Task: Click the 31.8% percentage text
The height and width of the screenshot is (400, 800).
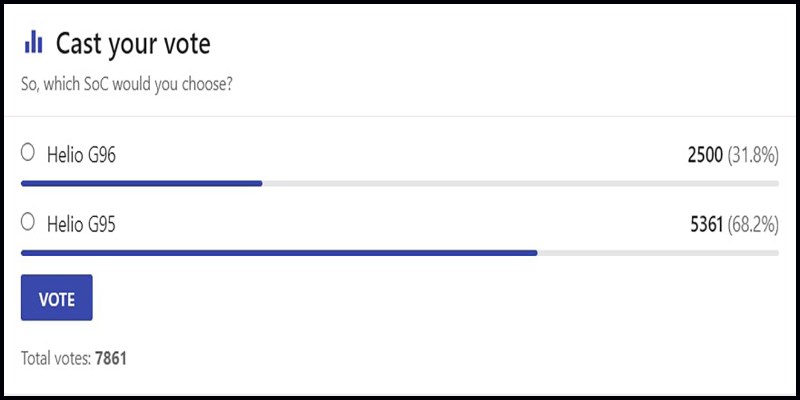Action: coord(753,155)
